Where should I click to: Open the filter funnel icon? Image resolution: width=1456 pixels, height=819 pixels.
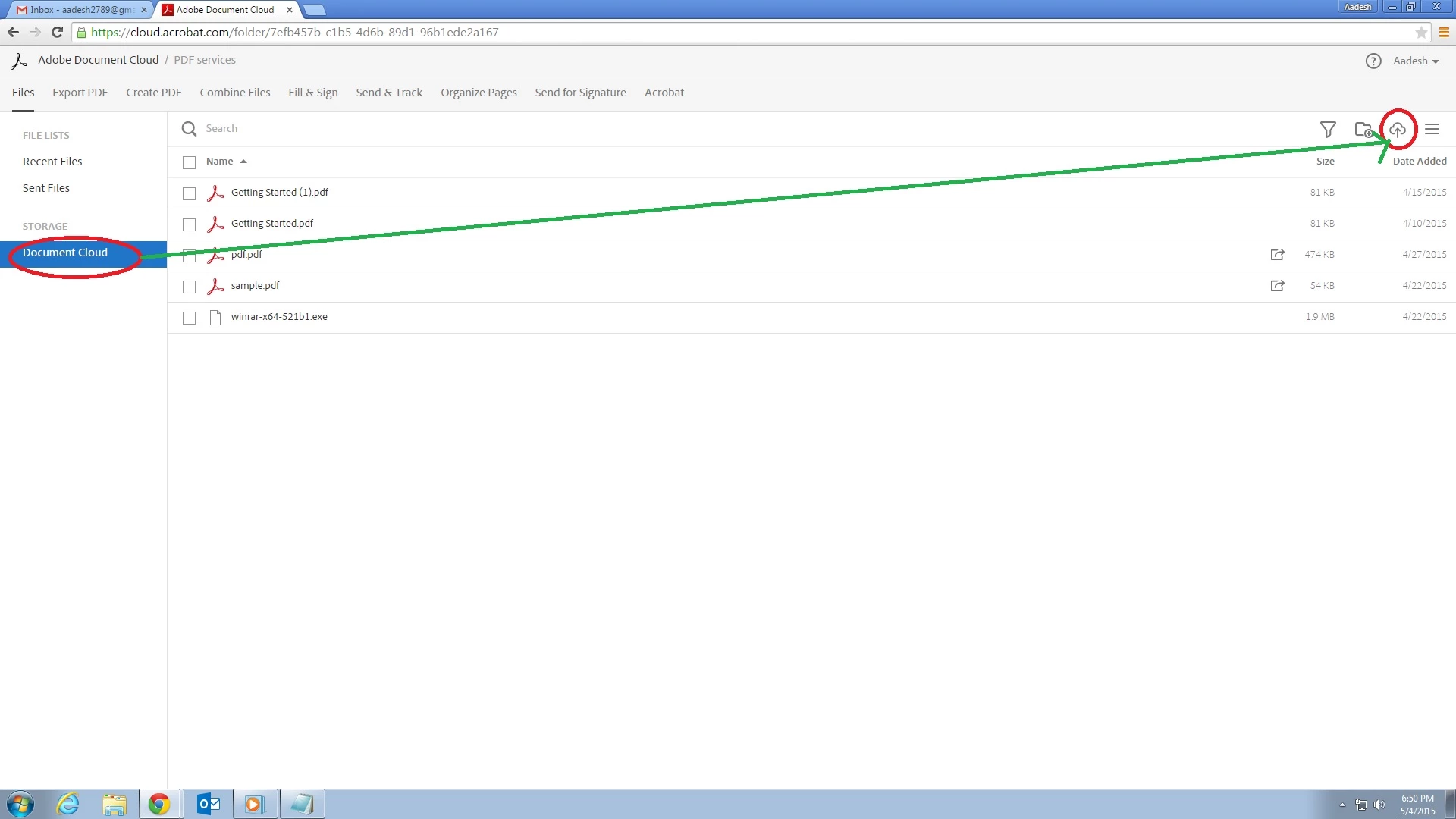(1328, 130)
